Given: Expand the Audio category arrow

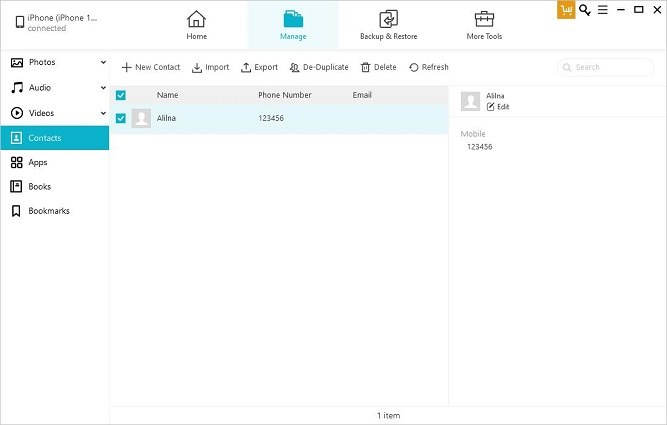Looking at the screenshot, I should tap(103, 88).
